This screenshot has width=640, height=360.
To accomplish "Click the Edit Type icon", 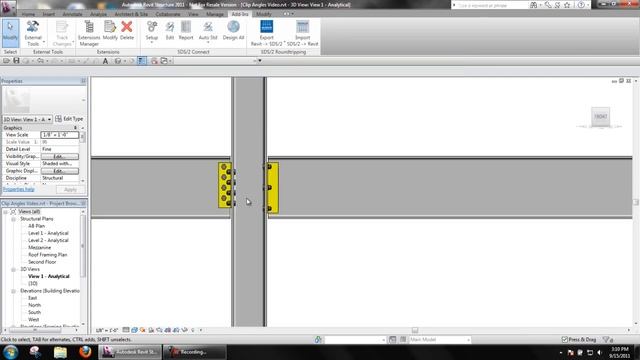I will [x=58, y=119].
